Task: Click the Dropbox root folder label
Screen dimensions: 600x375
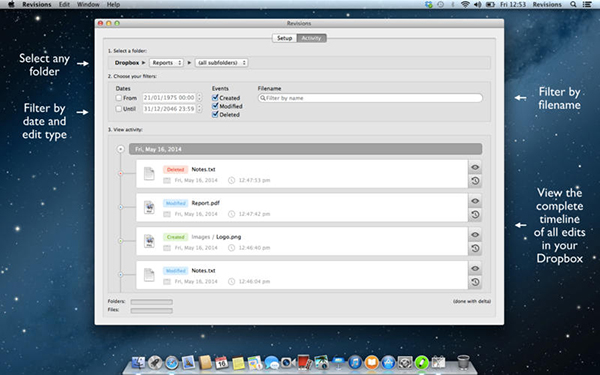Action: coord(127,62)
